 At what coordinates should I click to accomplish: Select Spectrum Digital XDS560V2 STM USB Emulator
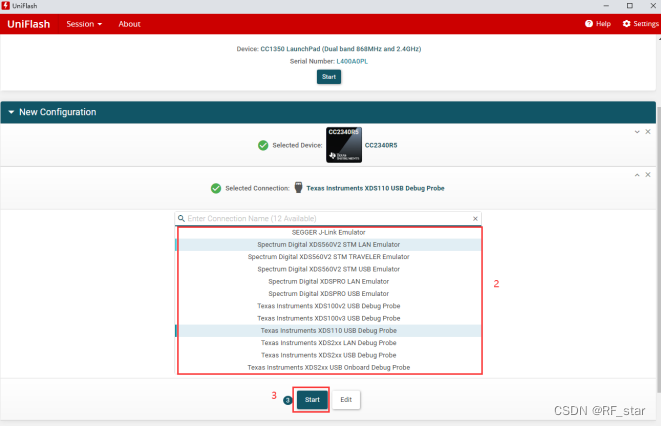click(x=328, y=269)
